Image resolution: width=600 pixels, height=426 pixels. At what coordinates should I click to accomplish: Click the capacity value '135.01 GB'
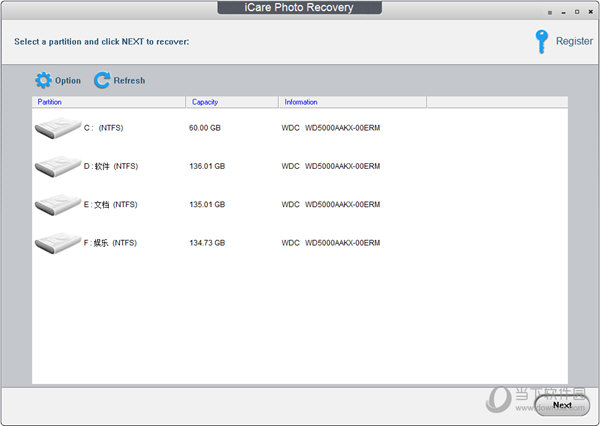tap(207, 204)
